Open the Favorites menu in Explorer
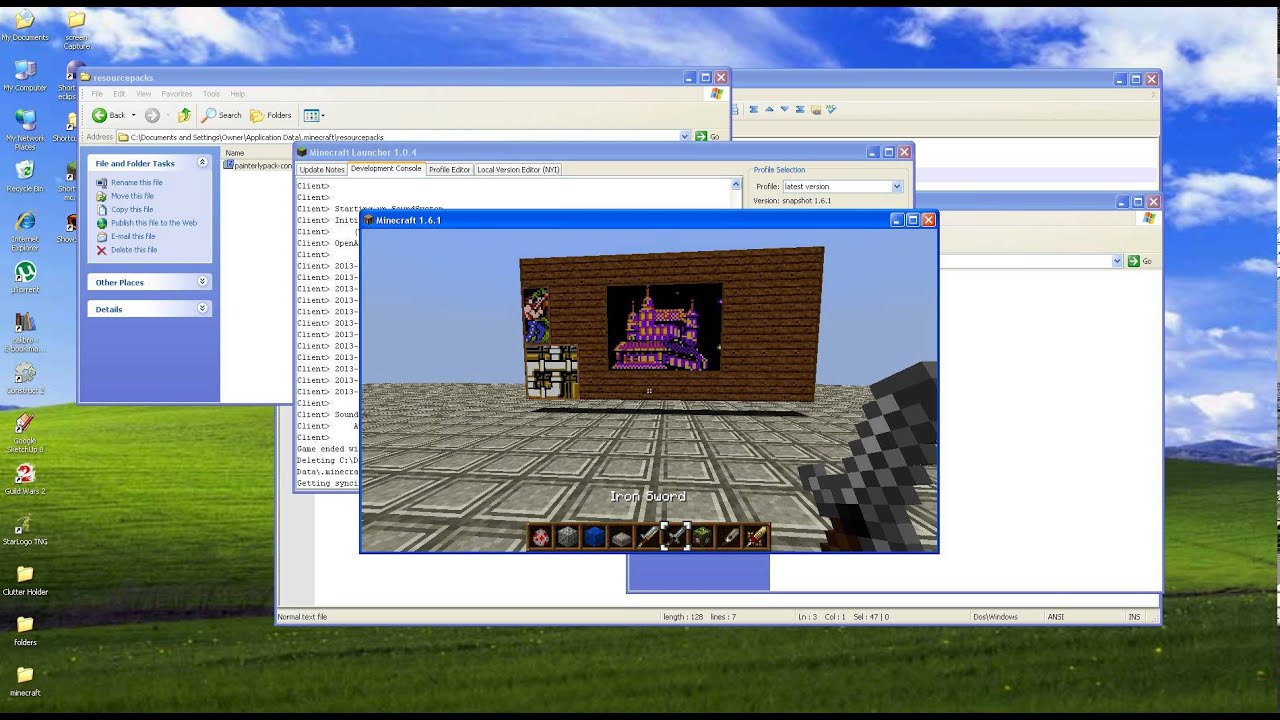 pos(177,94)
